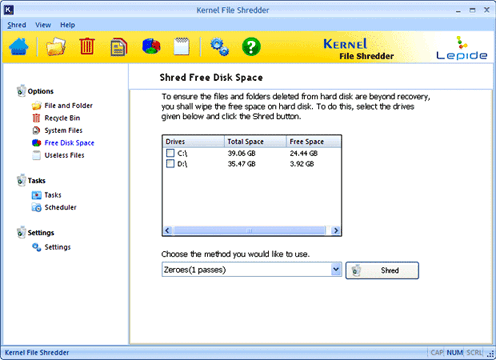Expand the shredding method dropdown arrow
This screenshot has width=496, height=360.
click(x=336, y=269)
